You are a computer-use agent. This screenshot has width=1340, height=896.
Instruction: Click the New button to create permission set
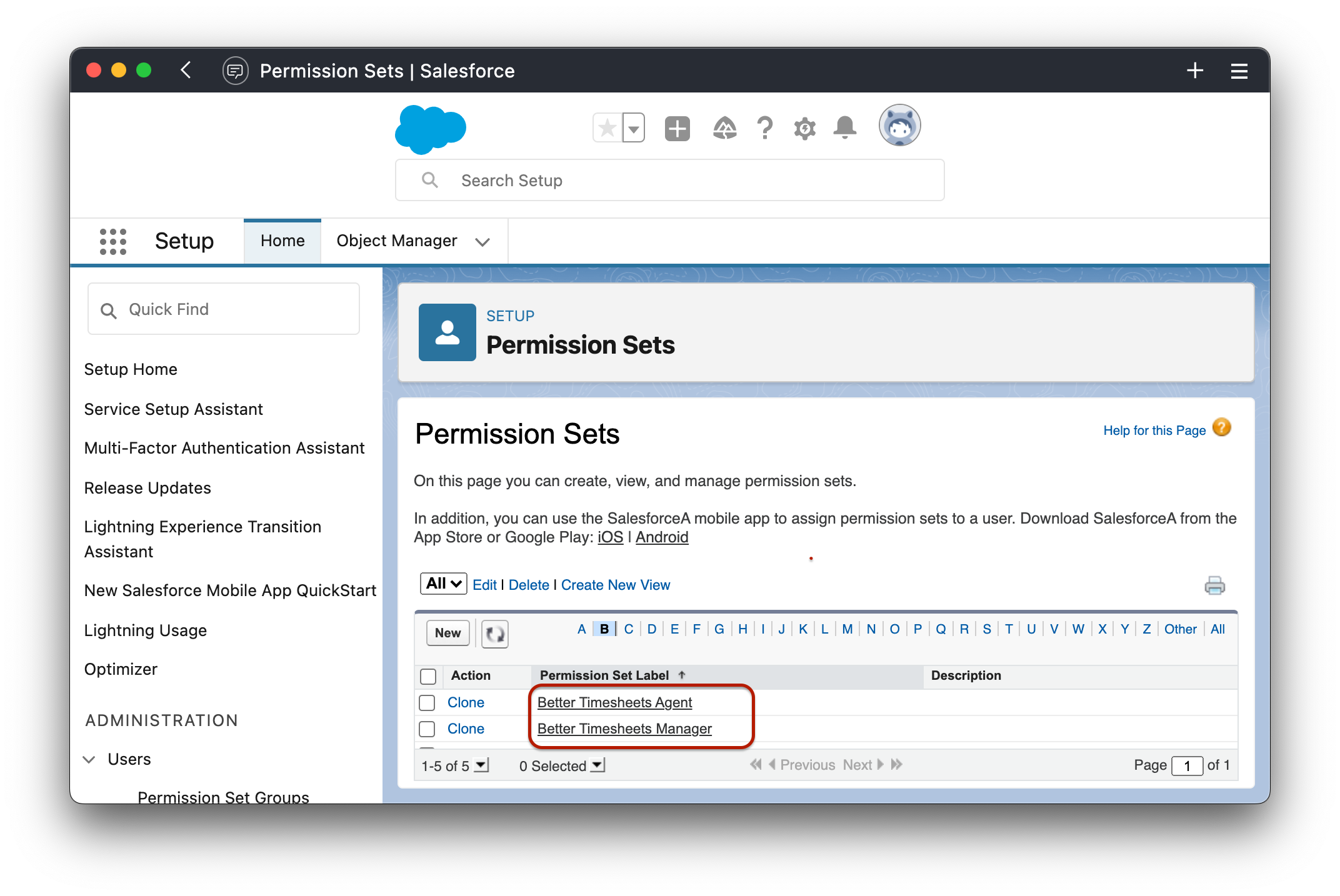(x=446, y=632)
